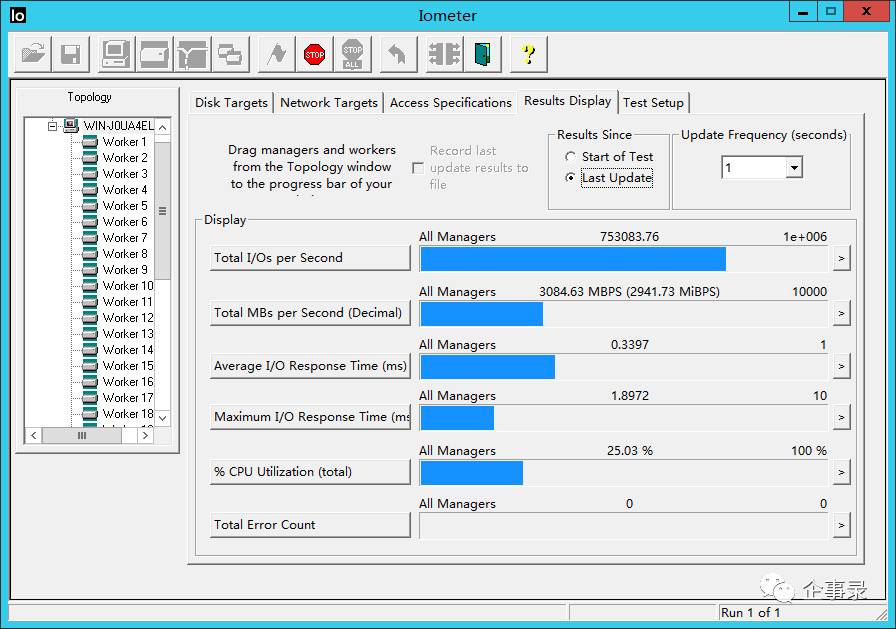
Task: Click the Total I/Os per Second progress bar
Action: click(x=623, y=259)
